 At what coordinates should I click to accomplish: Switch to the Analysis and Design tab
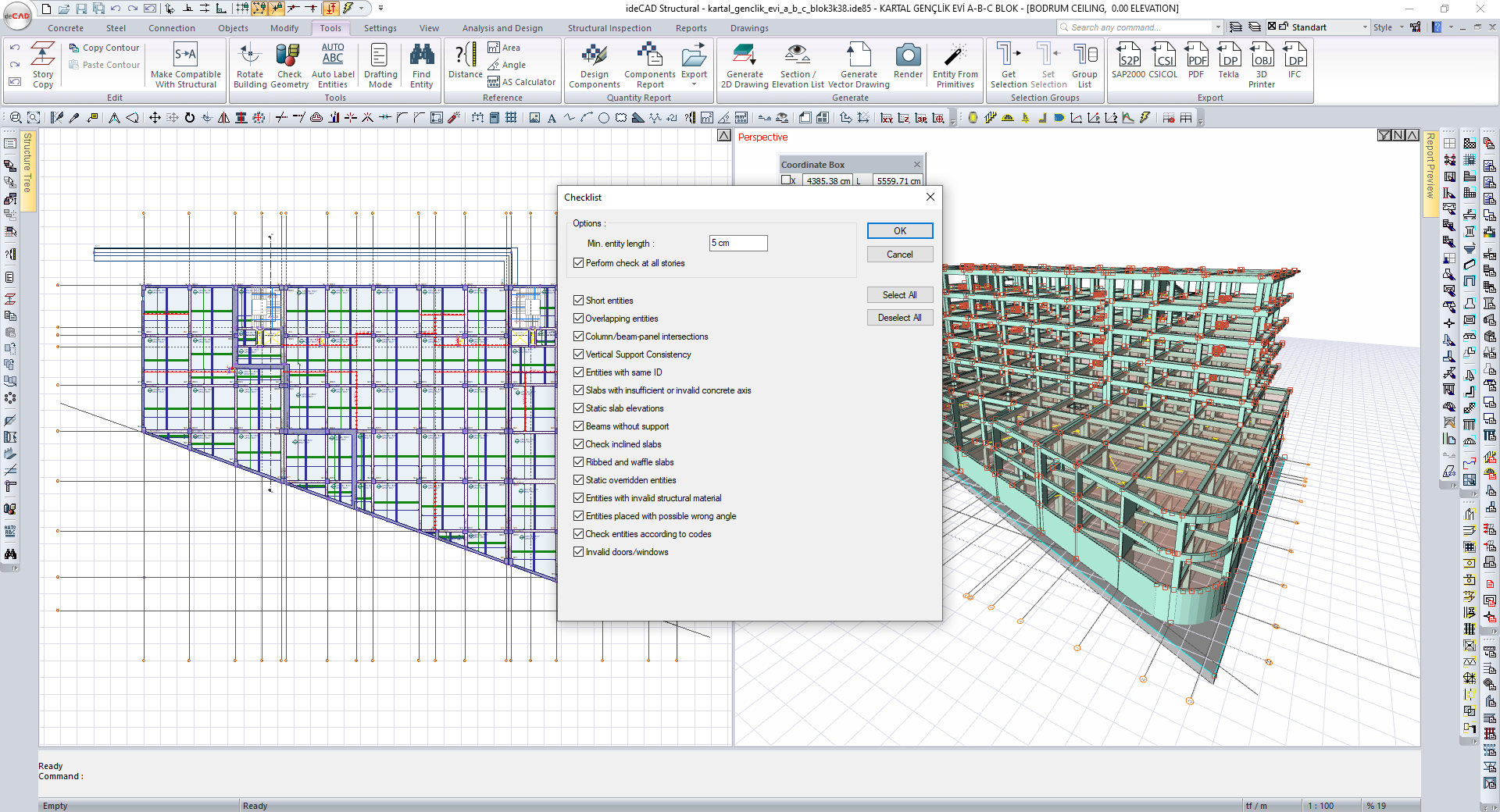502,28
